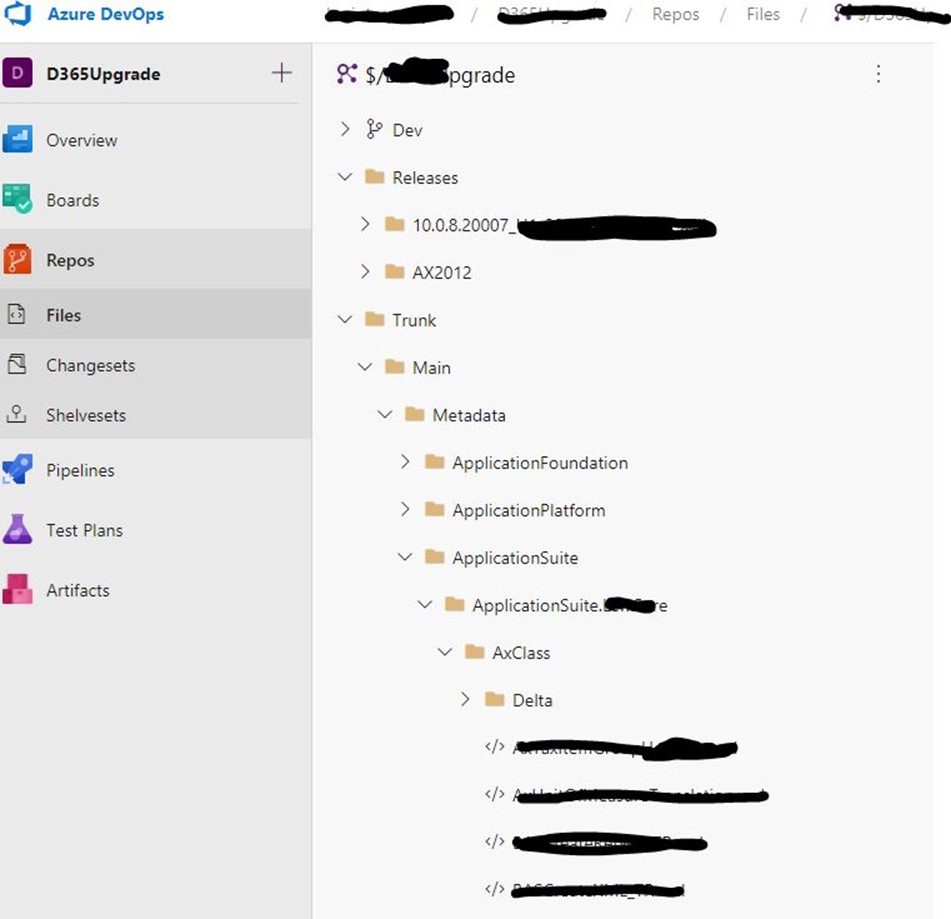The width and height of the screenshot is (951, 919).
Task: Click the ApplicationFoundation folder icon
Action: coord(434,462)
